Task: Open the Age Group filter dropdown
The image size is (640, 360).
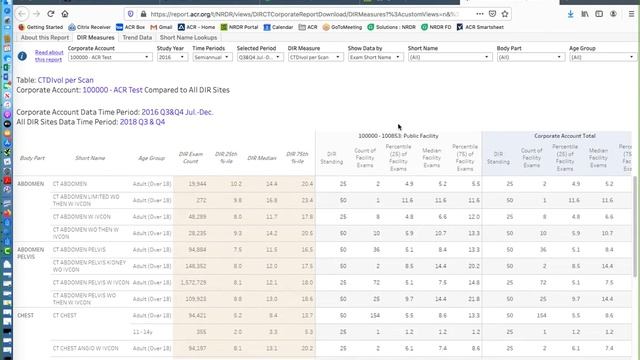Action: pyautogui.click(x=602, y=57)
